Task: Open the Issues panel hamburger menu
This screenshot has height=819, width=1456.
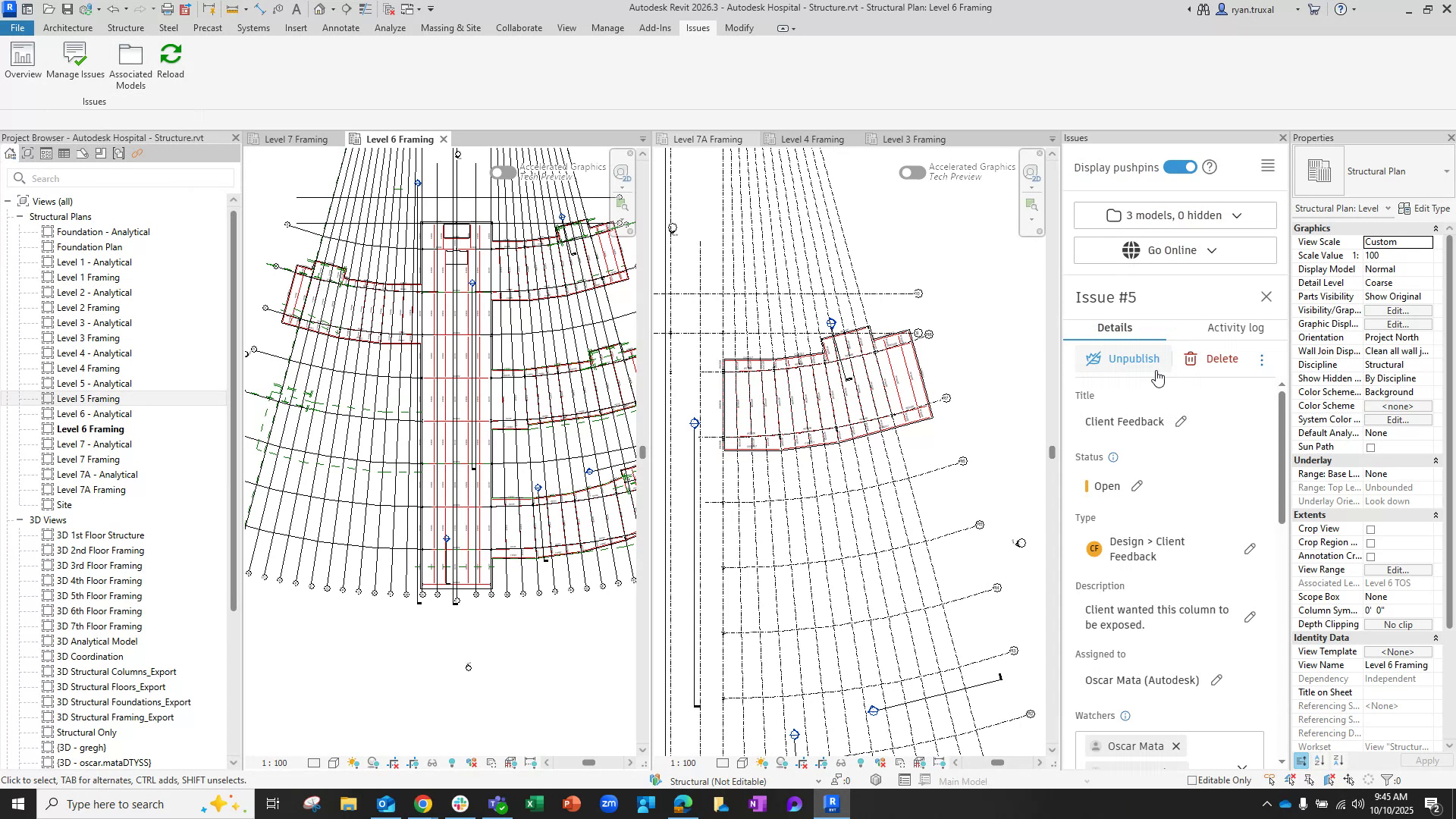Action: point(1267,167)
